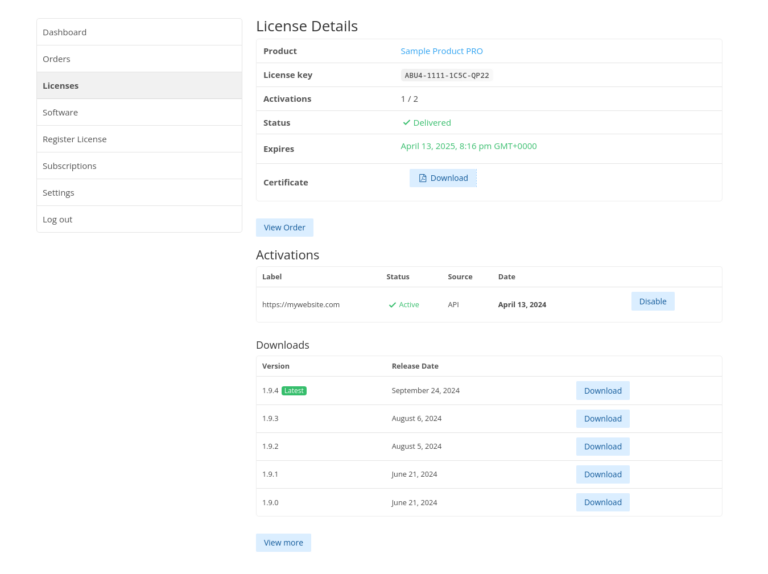The height and width of the screenshot is (574, 768).
Task: Disable the mywebsite.com activation
Action: (652, 301)
